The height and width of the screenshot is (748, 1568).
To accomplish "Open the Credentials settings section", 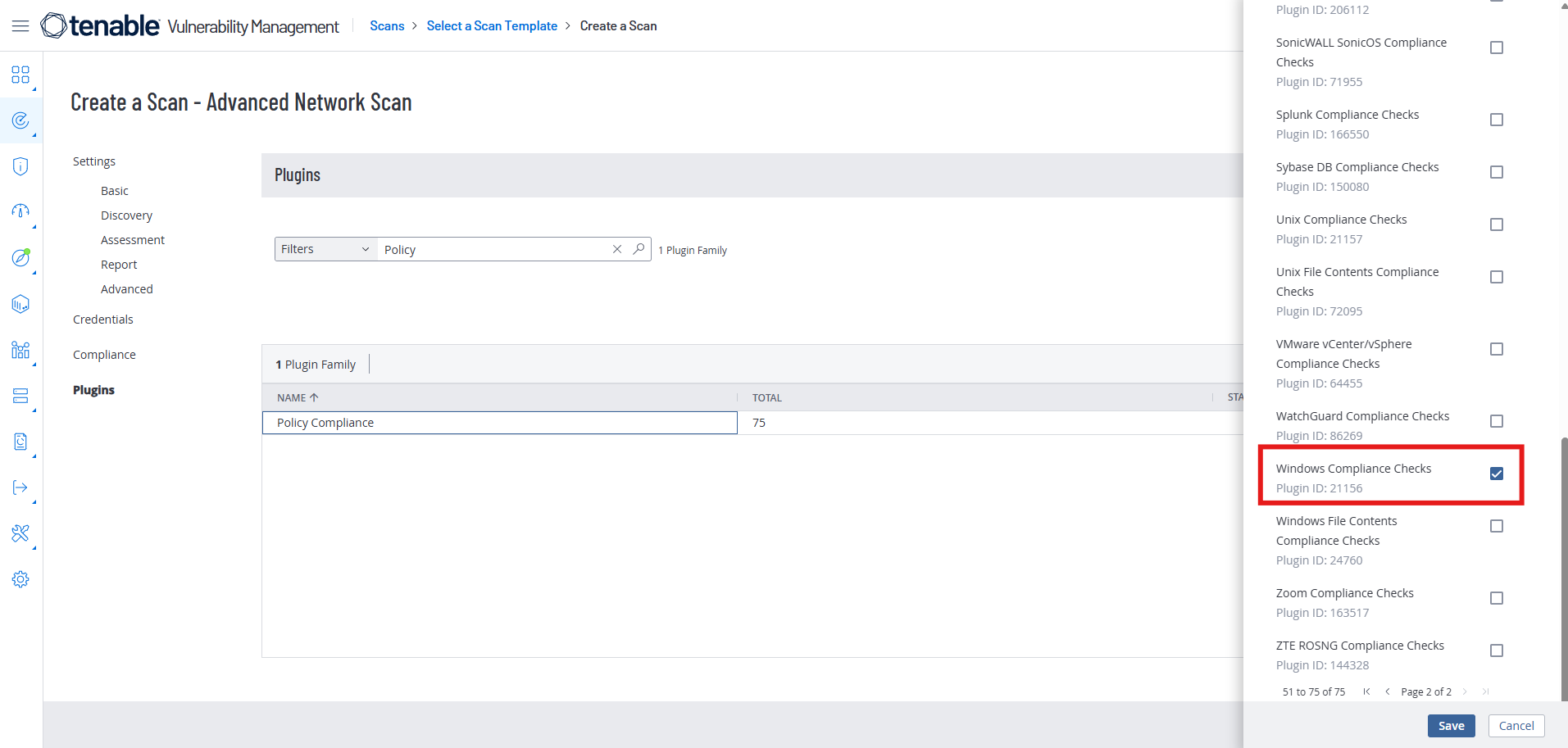I will 102,320.
